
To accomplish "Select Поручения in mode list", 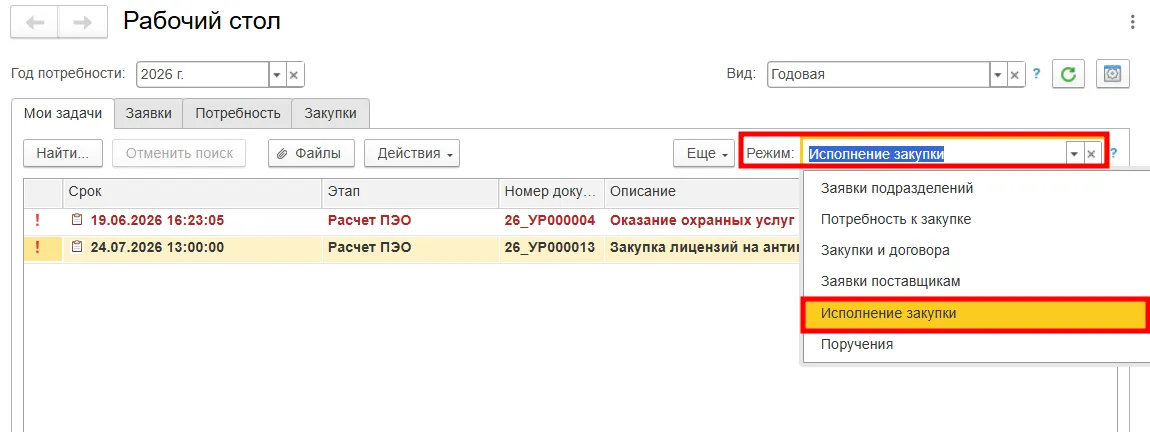I will (977, 344).
